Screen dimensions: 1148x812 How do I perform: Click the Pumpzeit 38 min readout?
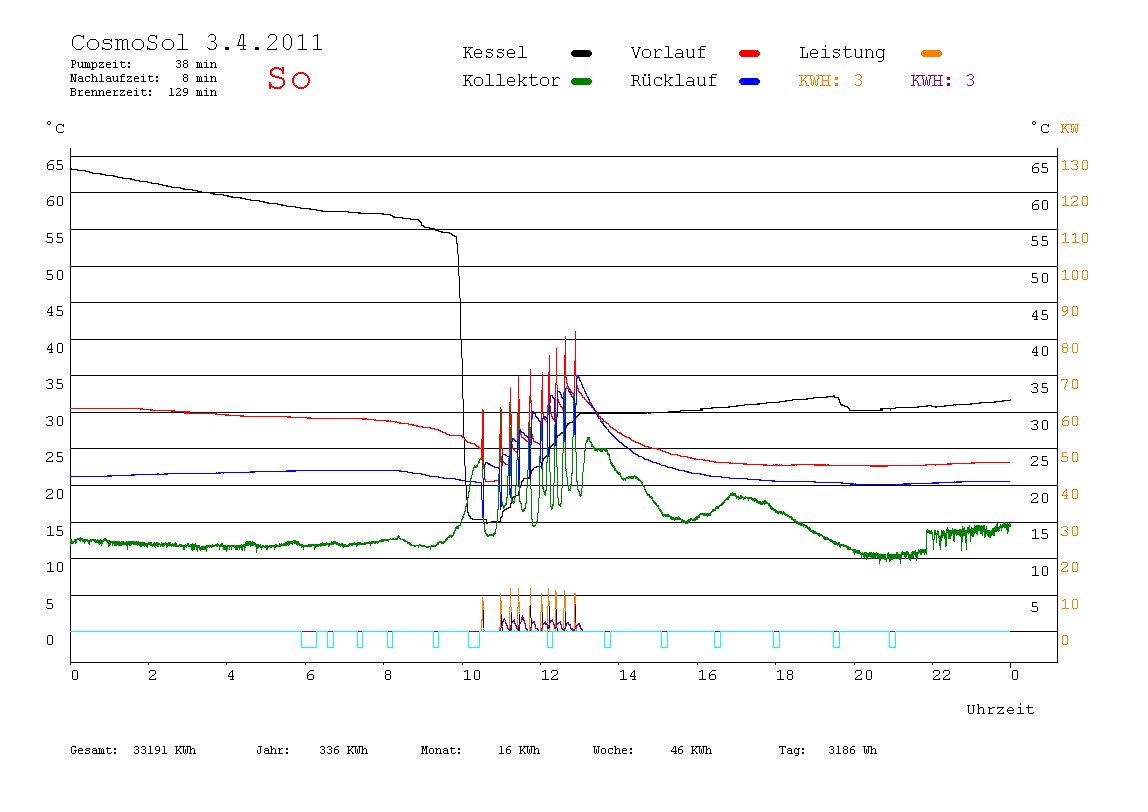[144, 64]
